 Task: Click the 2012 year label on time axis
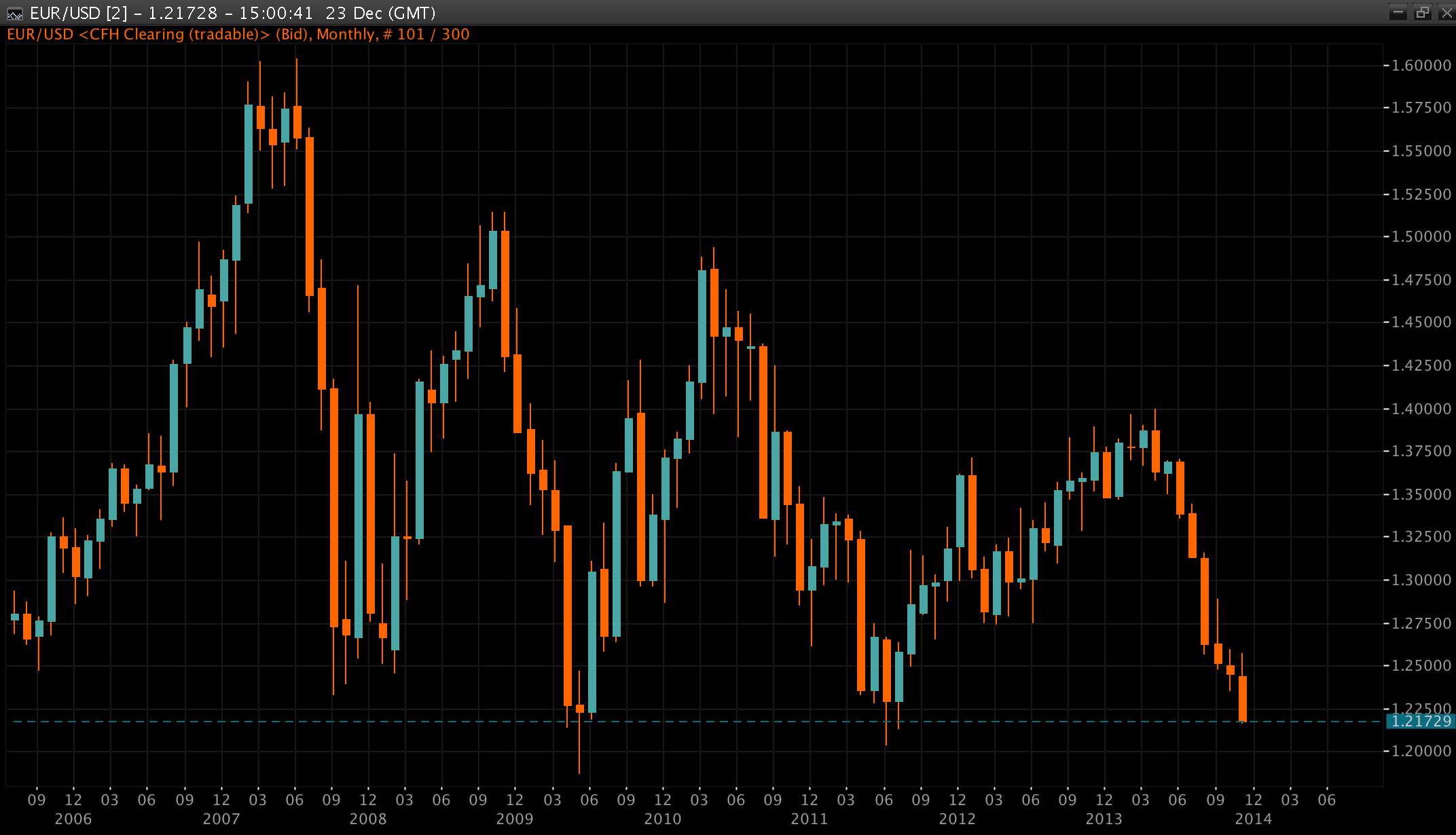click(958, 819)
